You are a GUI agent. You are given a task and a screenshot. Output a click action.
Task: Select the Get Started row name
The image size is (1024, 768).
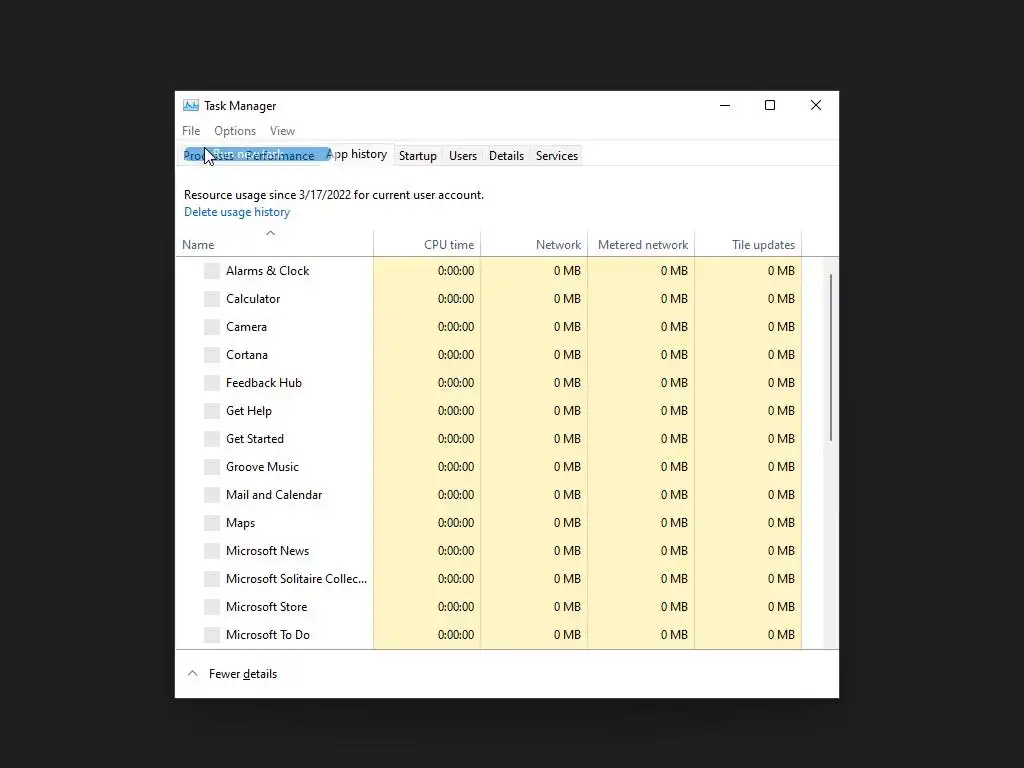pos(255,439)
